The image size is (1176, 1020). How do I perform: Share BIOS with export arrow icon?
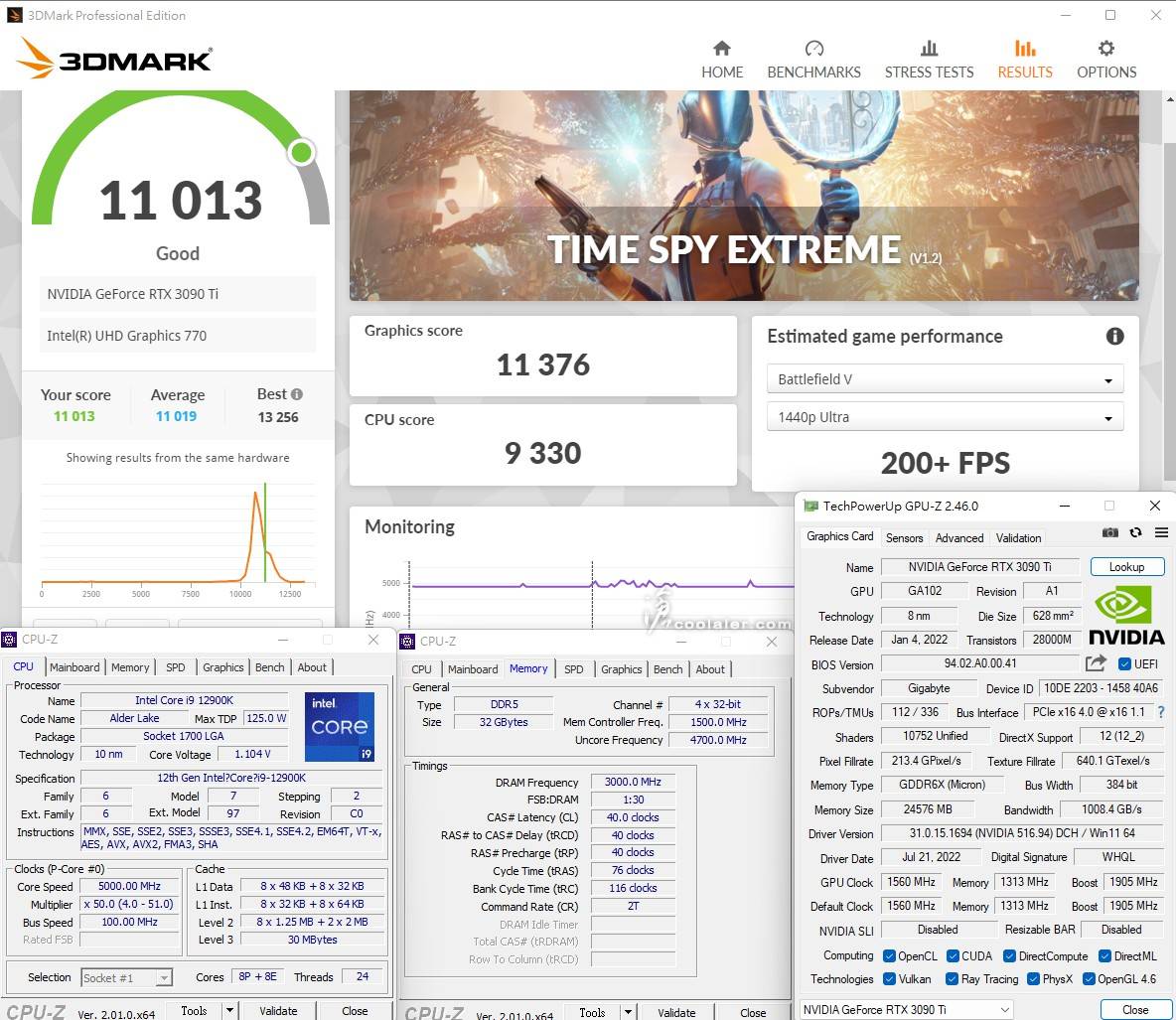1096,663
